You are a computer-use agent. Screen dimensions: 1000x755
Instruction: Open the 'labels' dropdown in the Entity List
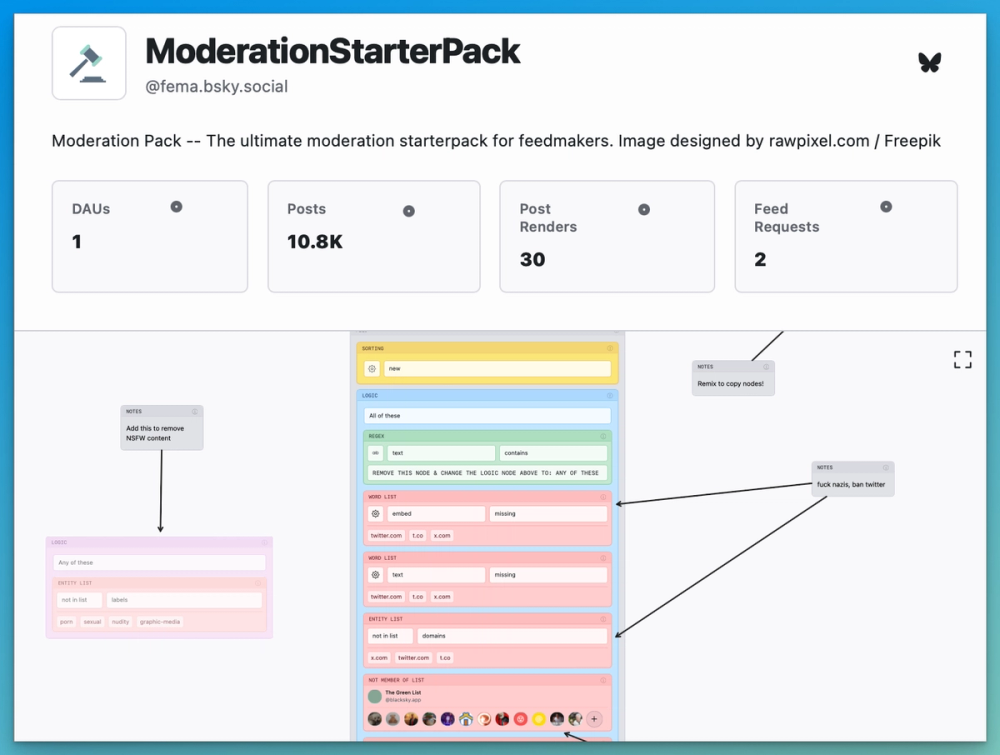click(x=184, y=600)
